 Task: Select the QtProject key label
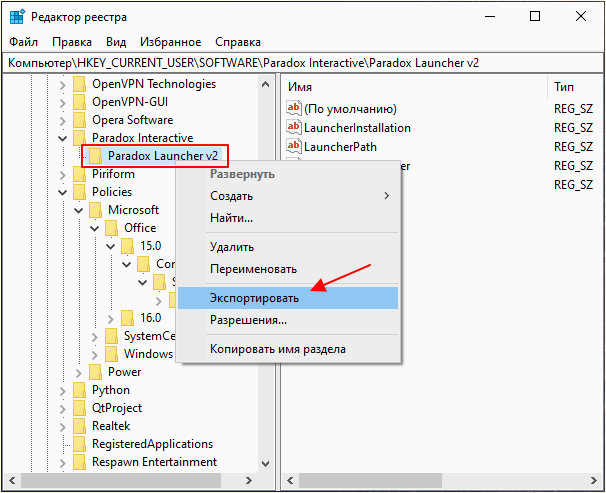point(117,408)
